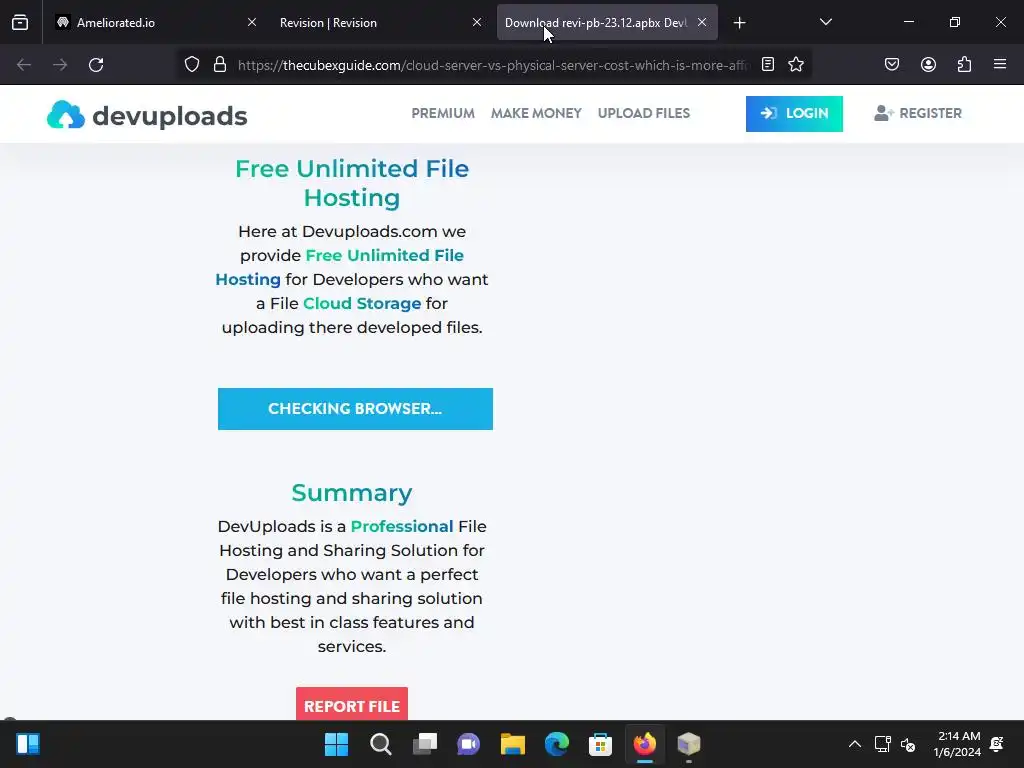Image resolution: width=1024 pixels, height=768 pixels.
Task: Open the extensions puzzle icon
Action: [x=964, y=65]
